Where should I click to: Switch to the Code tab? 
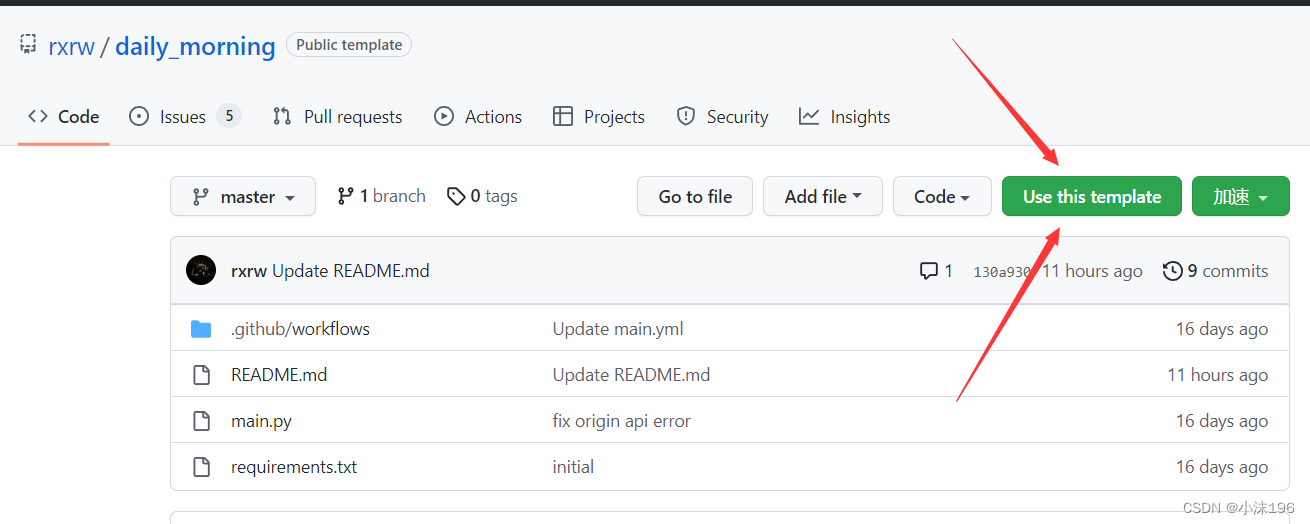tap(64, 117)
